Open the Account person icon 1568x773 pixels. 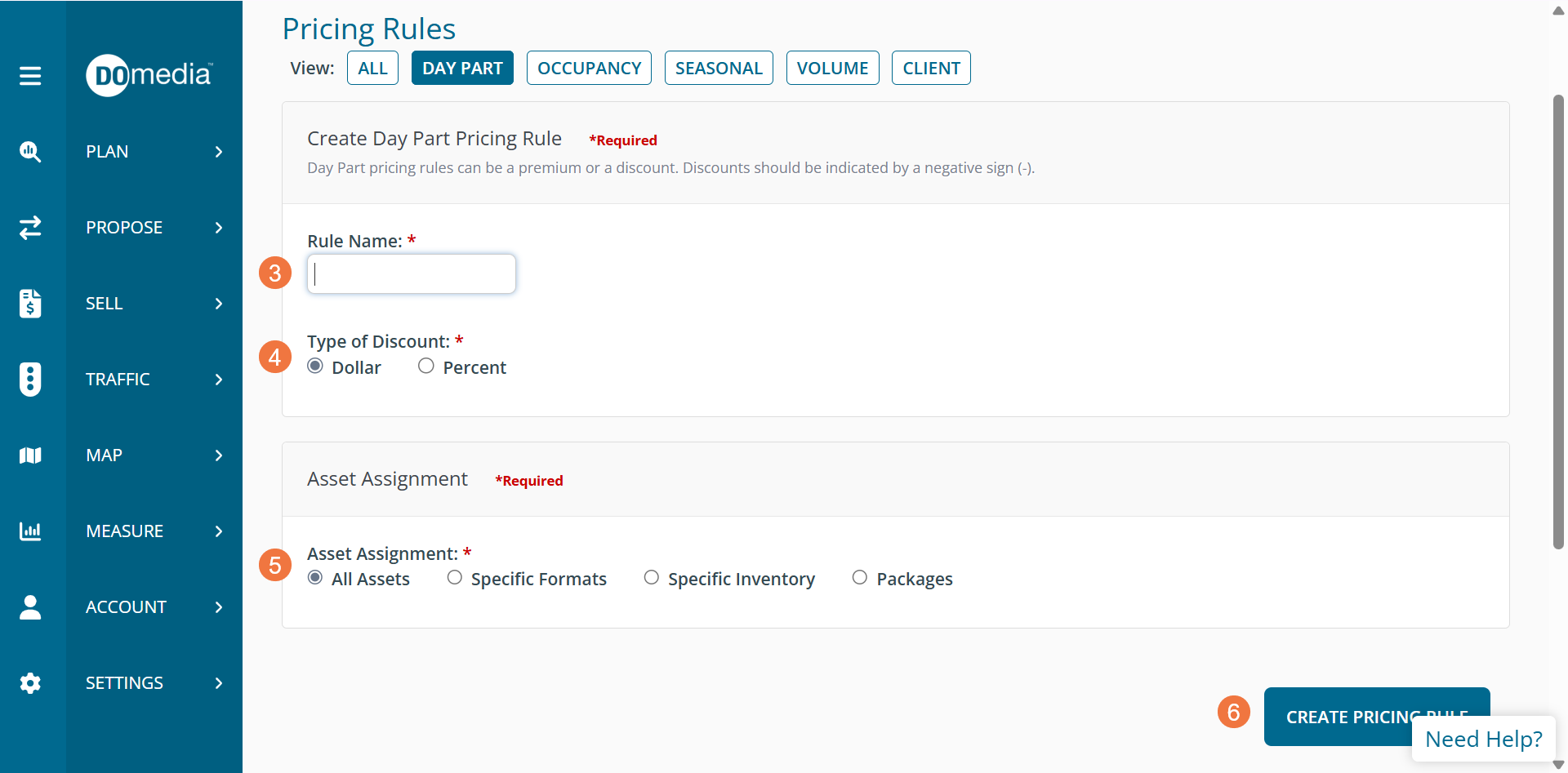tap(30, 607)
